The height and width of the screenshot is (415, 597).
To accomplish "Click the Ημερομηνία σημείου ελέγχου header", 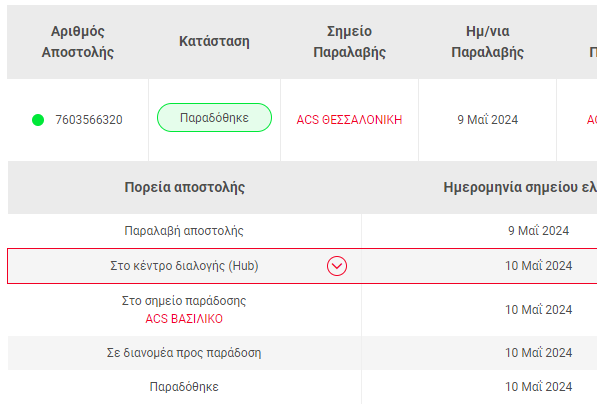I will click(520, 187).
